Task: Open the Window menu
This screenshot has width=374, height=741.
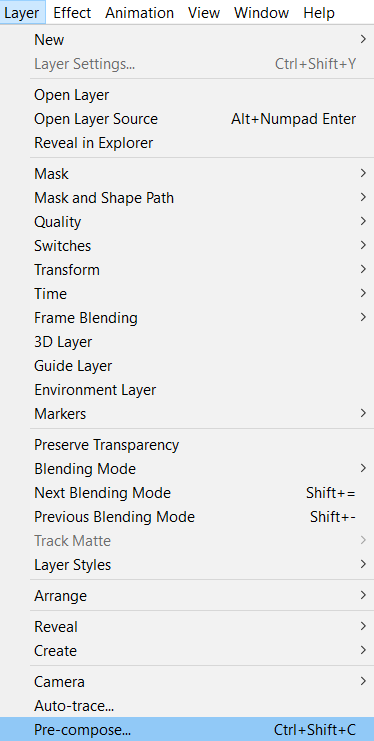Action: pyautogui.click(x=261, y=13)
